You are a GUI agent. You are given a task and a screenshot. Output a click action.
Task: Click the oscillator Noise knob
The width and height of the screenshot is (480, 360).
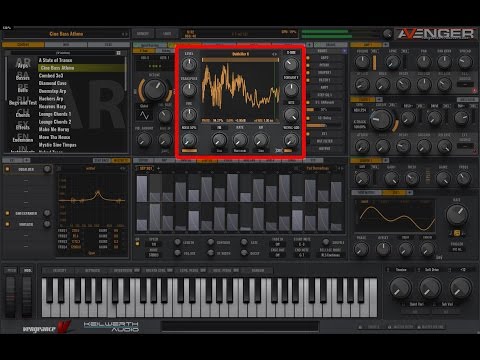coord(189,140)
